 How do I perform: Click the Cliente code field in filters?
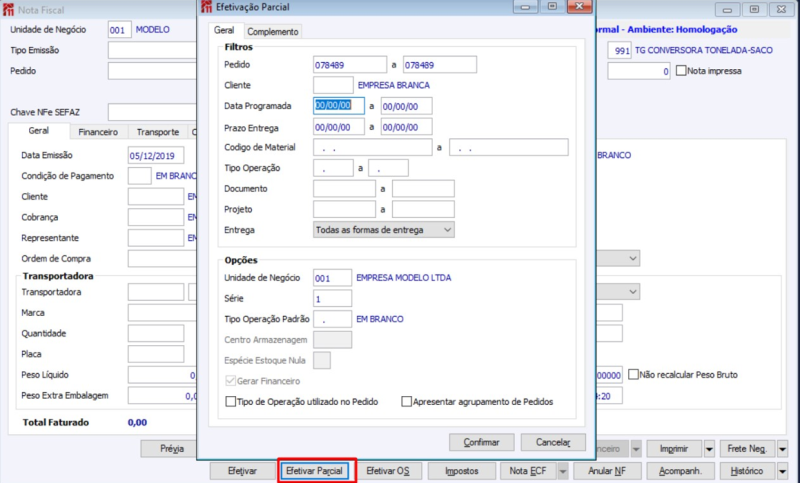tap(333, 85)
